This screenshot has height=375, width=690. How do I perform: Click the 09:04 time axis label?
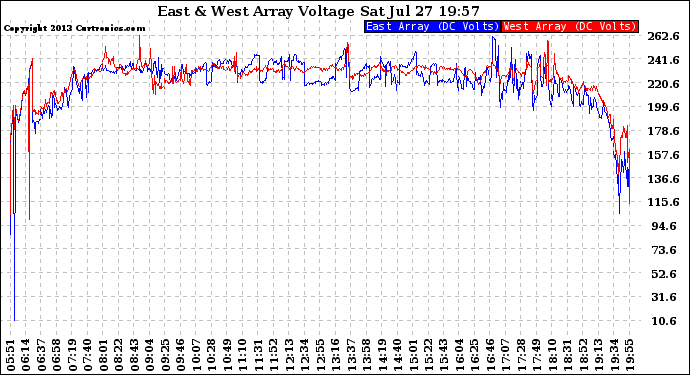pos(150,355)
